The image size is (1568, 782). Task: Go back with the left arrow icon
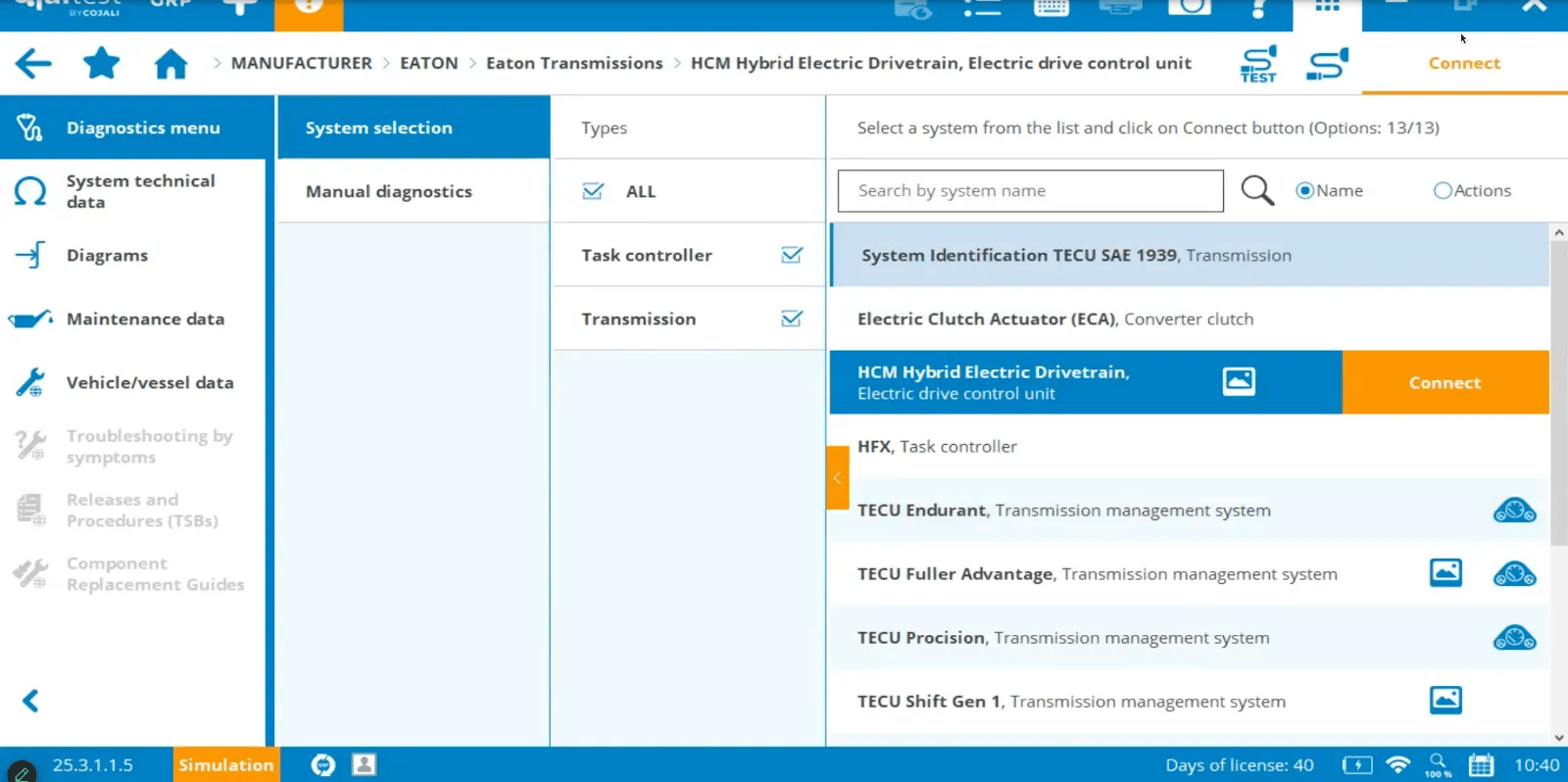point(33,64)
